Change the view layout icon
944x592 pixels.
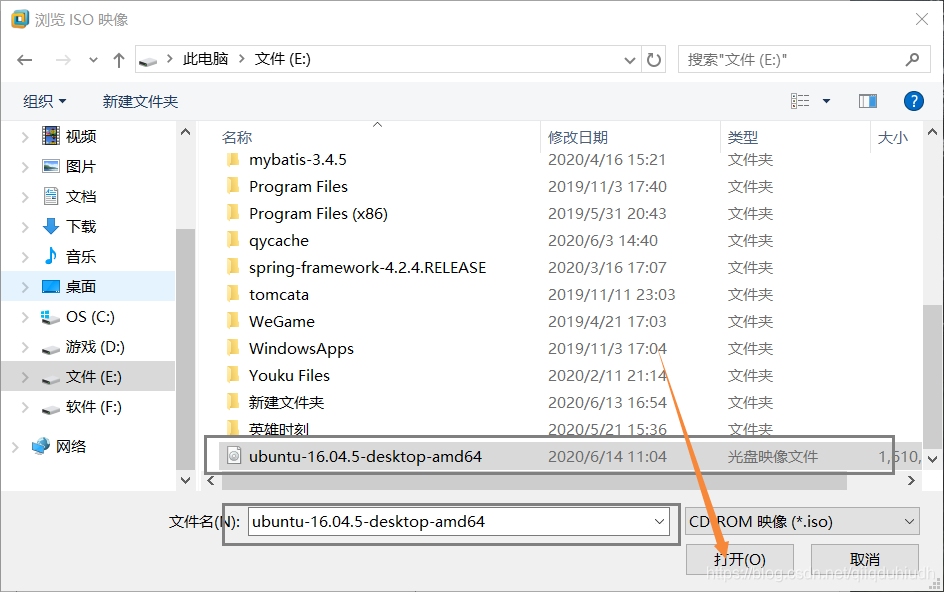tap(800, 101)
